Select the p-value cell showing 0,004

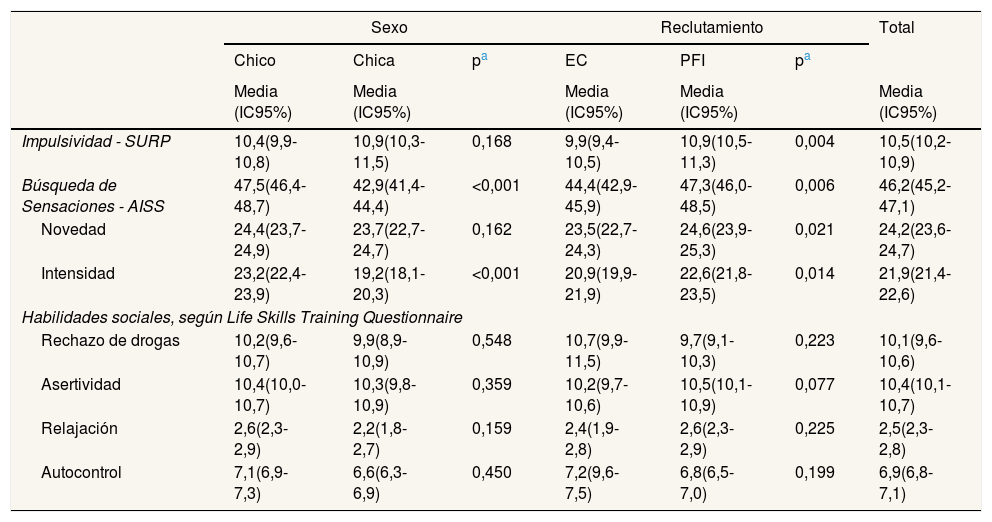pyautogui.click(x=814, y=141)
